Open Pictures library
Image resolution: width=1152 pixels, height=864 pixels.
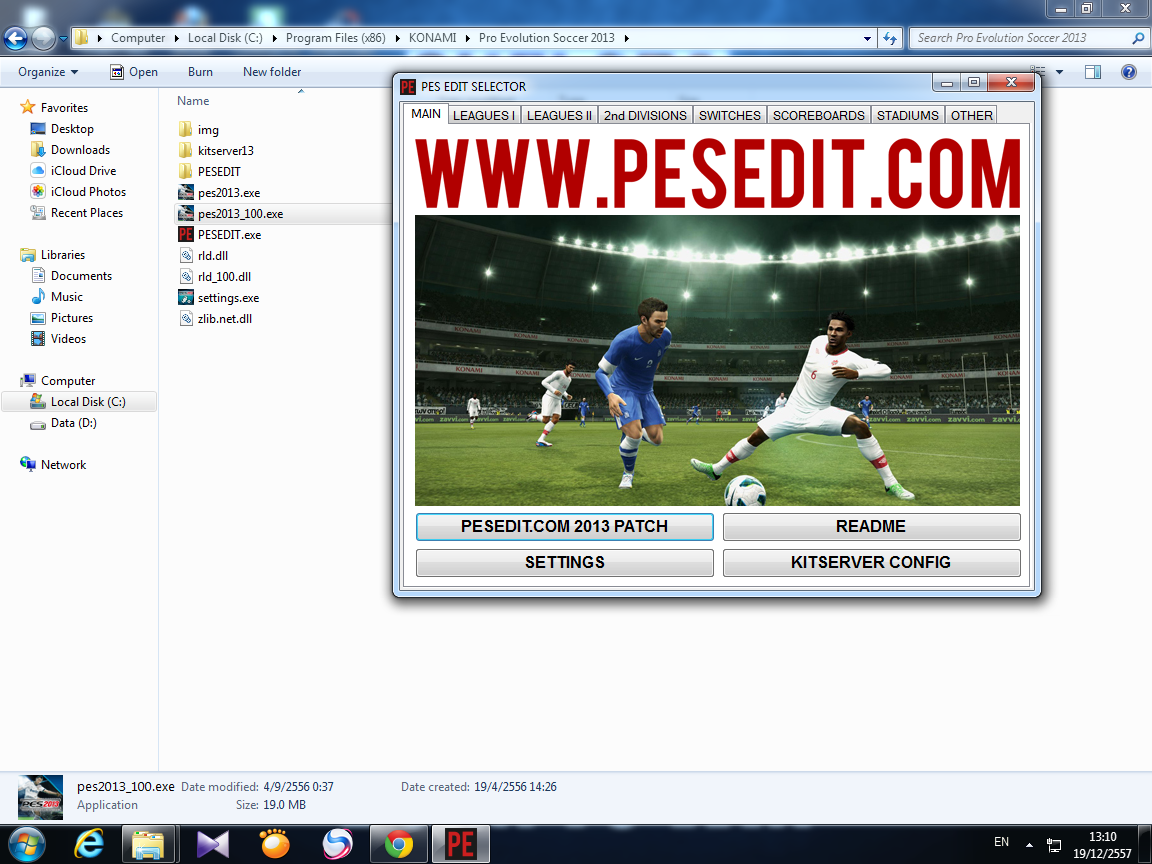[71, 318]
